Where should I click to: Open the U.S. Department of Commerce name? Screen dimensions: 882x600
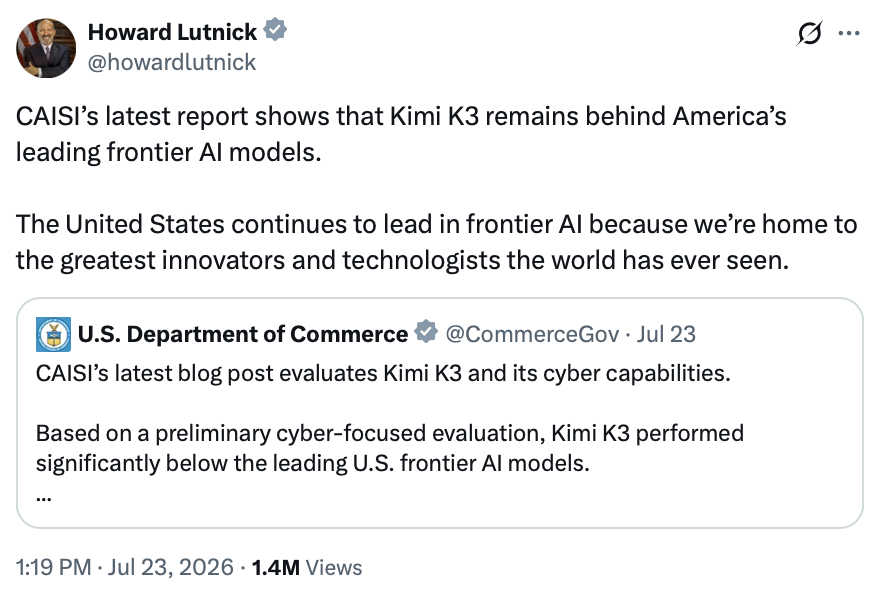(x=243, y=334)
